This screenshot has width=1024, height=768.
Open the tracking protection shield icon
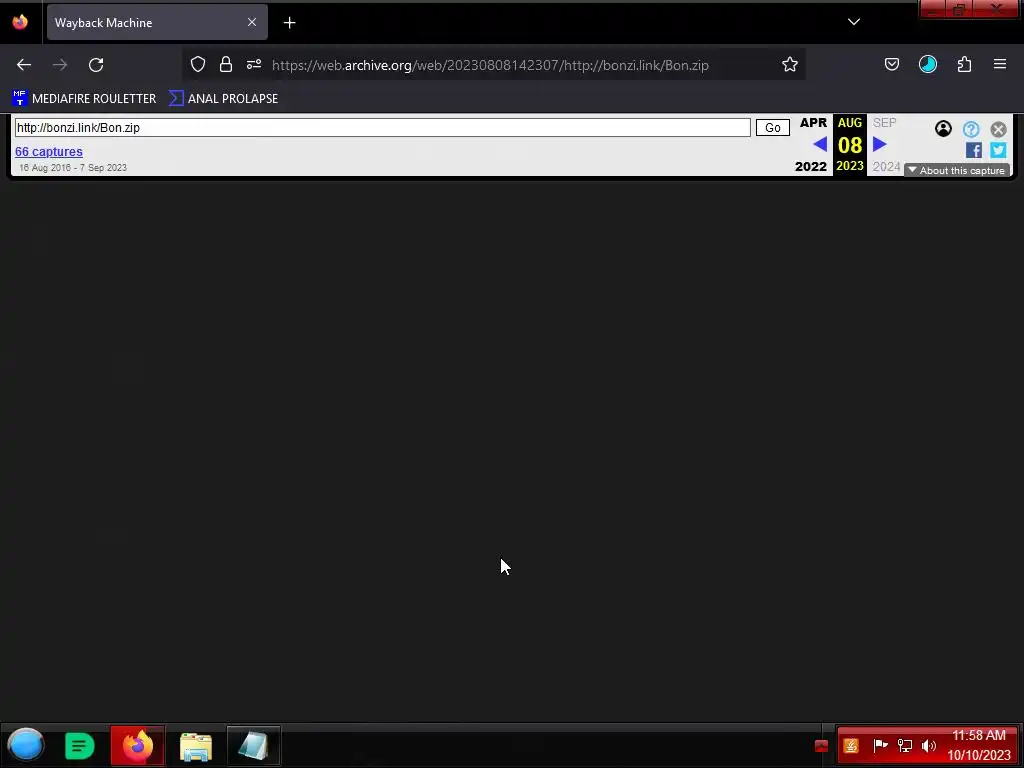click(x=198, y=64)
